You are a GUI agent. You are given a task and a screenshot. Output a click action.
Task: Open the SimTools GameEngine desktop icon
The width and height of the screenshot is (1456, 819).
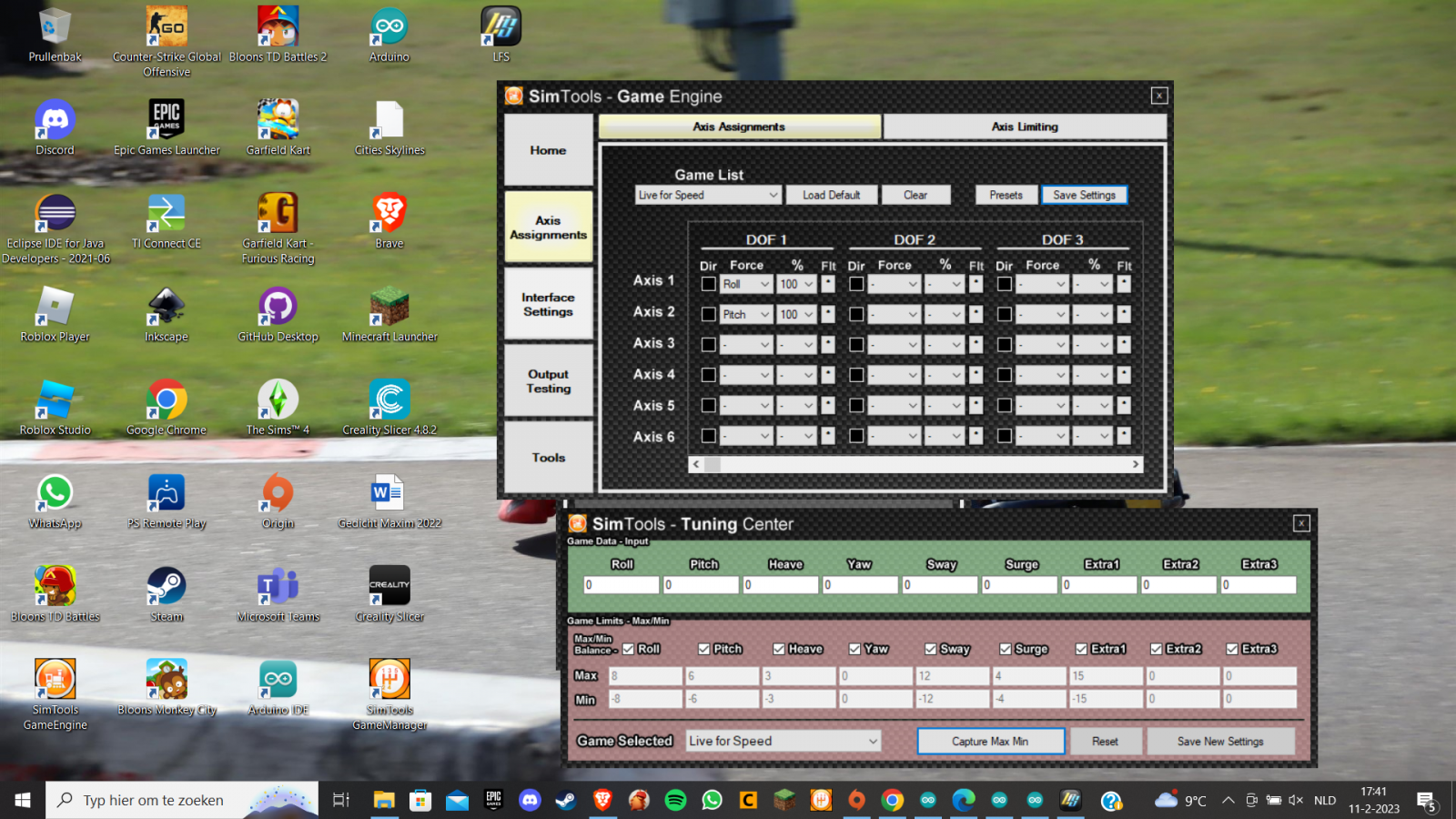[55, 693]
